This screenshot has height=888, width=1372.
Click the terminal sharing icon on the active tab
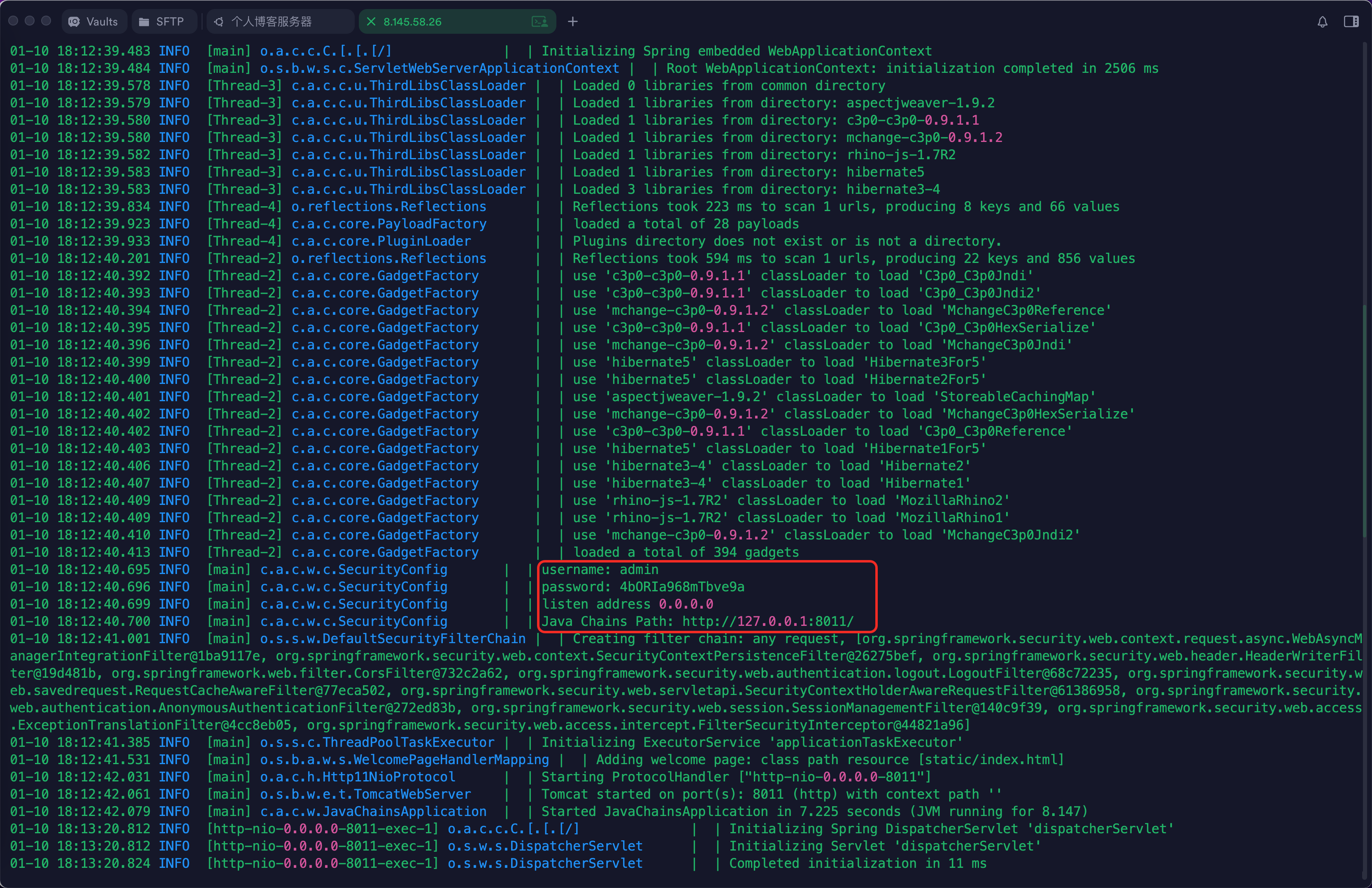pos(539,21)
